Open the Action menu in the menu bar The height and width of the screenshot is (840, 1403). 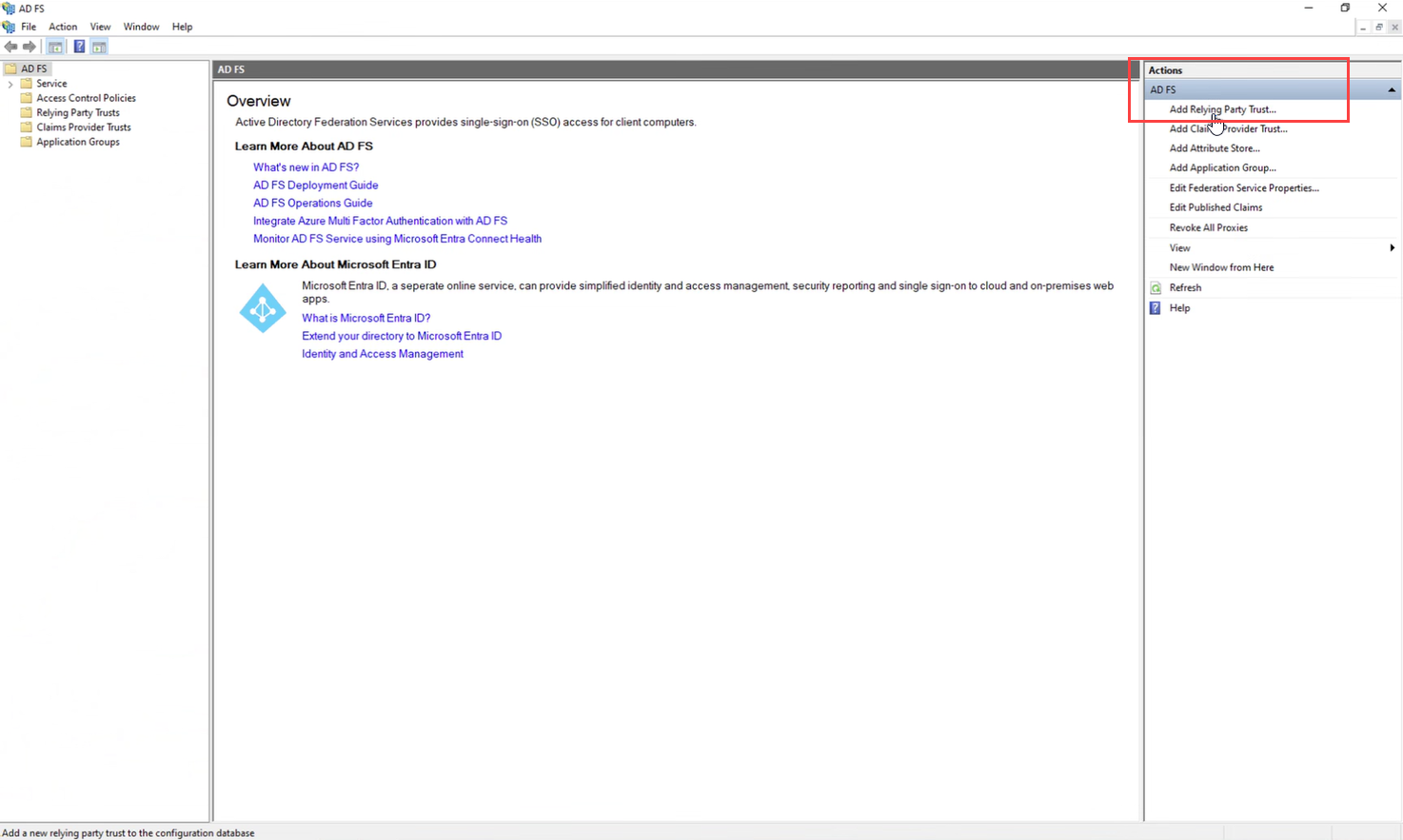pos(63,27)
